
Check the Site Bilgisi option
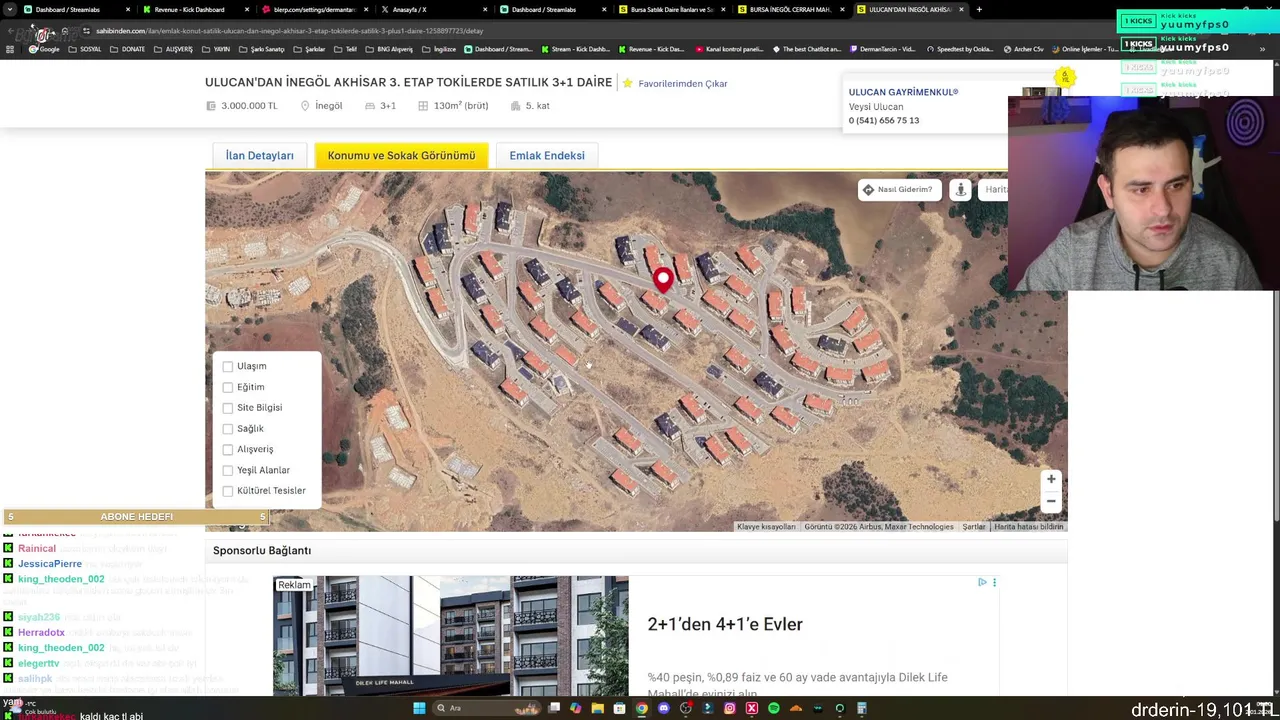click(x=228, y=408)
